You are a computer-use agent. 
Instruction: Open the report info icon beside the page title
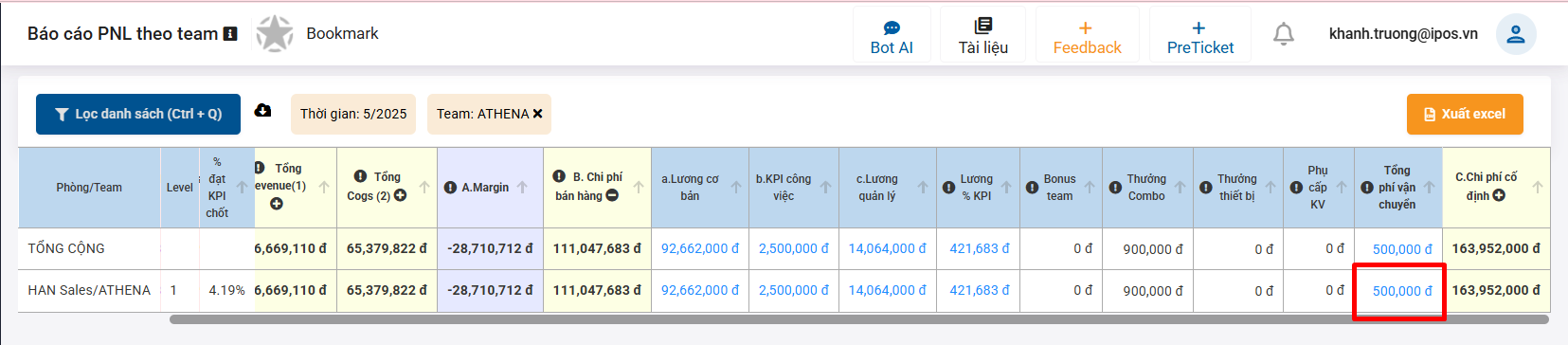(230, 33)
